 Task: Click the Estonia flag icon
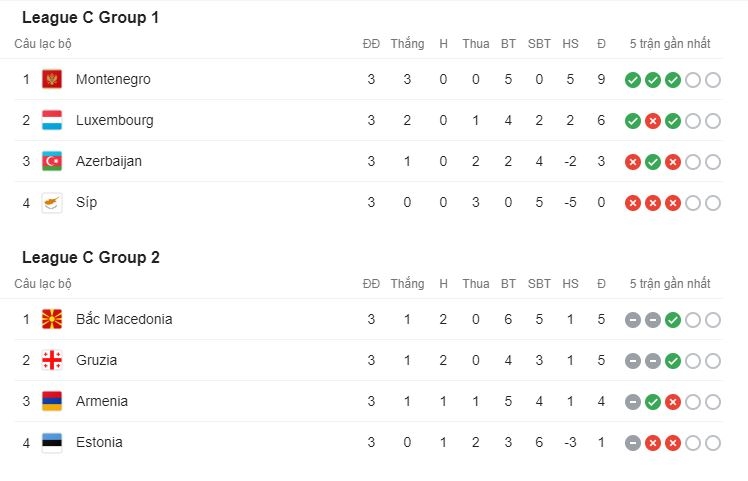52,442
